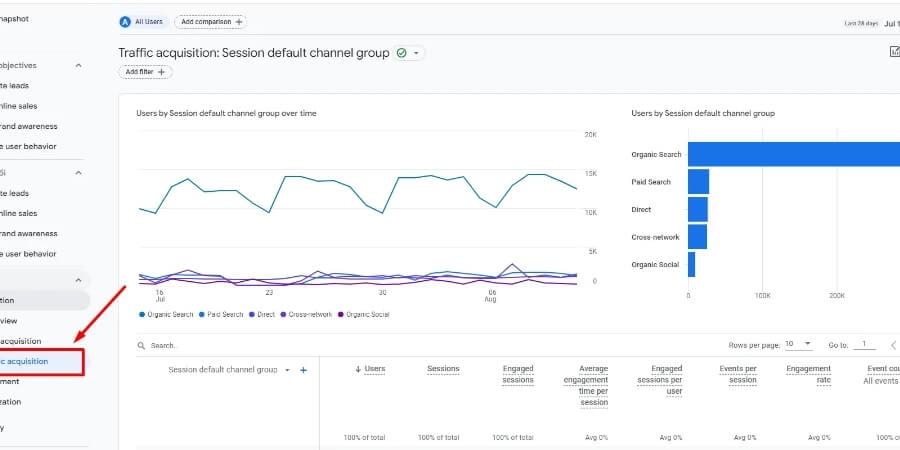Toggle Organic Search in the line chart legend
Image resolution: width=900 pixels, height=450 pixels.
[166, 315]
